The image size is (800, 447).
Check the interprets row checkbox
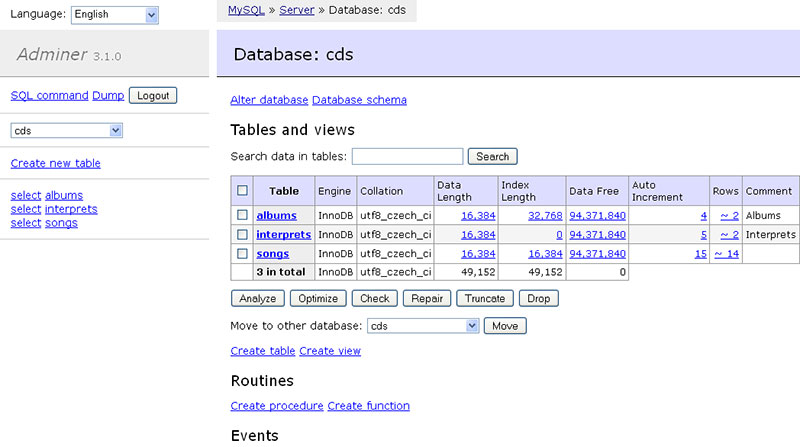[242, 235]
